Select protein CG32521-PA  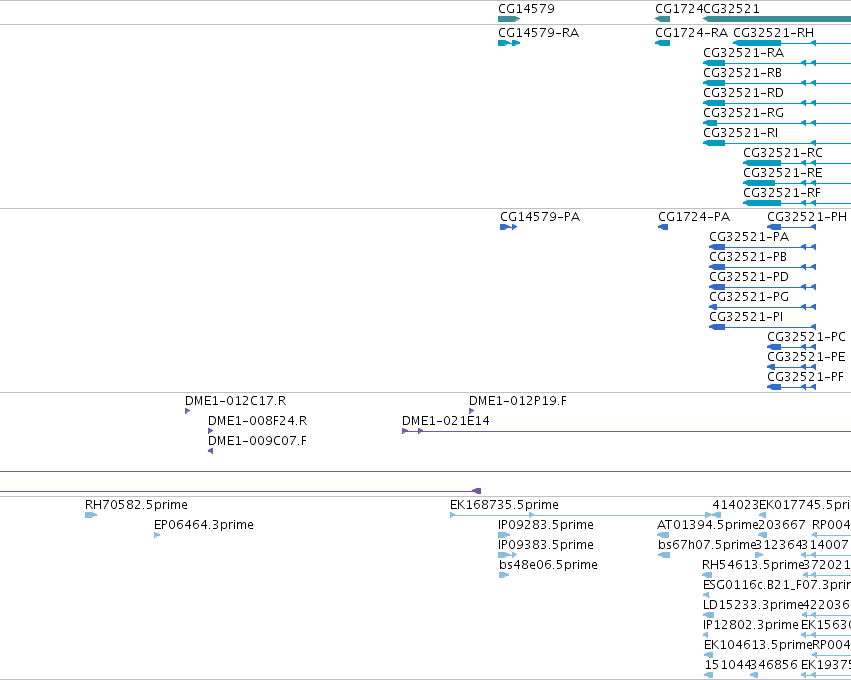point(749,237)
